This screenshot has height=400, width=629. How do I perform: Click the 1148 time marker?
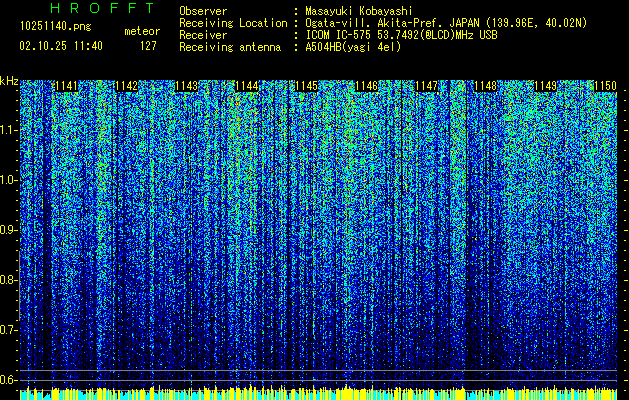(x=485, y=86)
